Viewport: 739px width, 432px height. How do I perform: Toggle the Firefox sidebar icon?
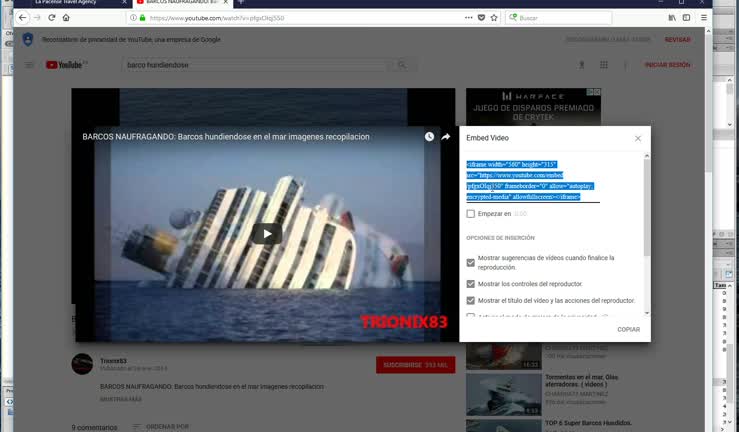point(686,17)
